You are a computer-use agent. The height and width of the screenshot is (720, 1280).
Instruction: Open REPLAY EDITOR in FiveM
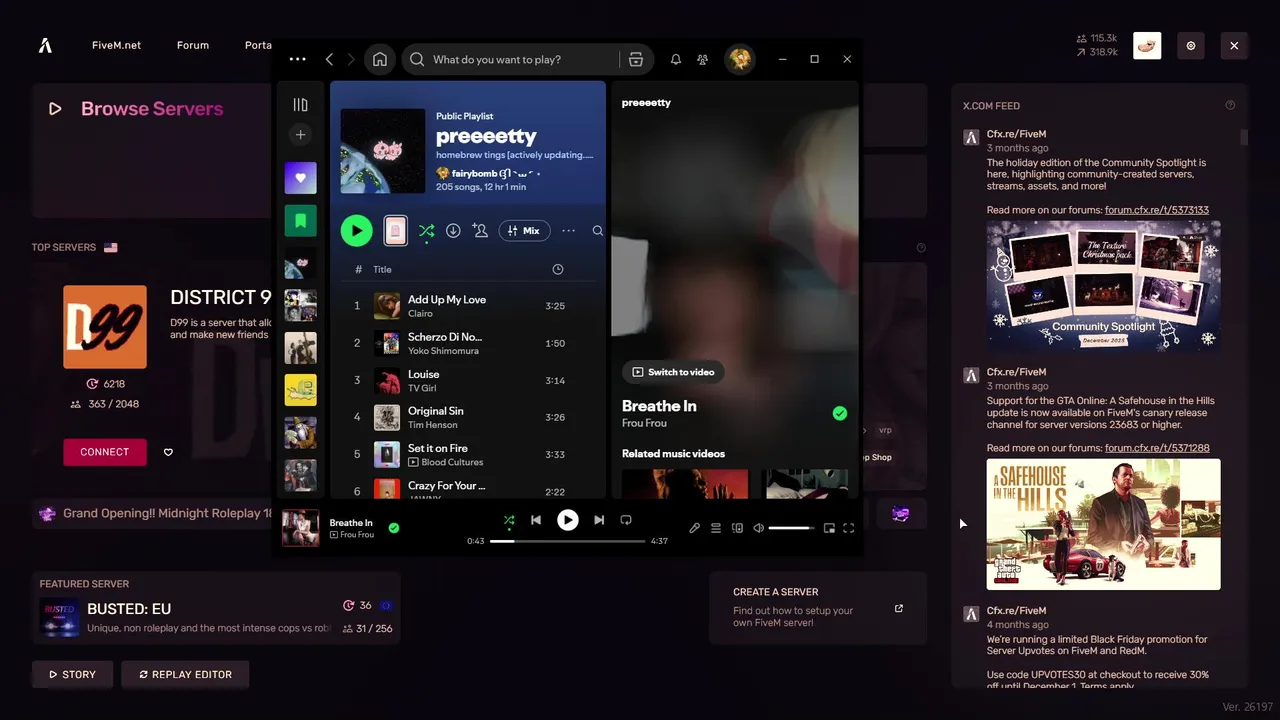click(185, 674)
